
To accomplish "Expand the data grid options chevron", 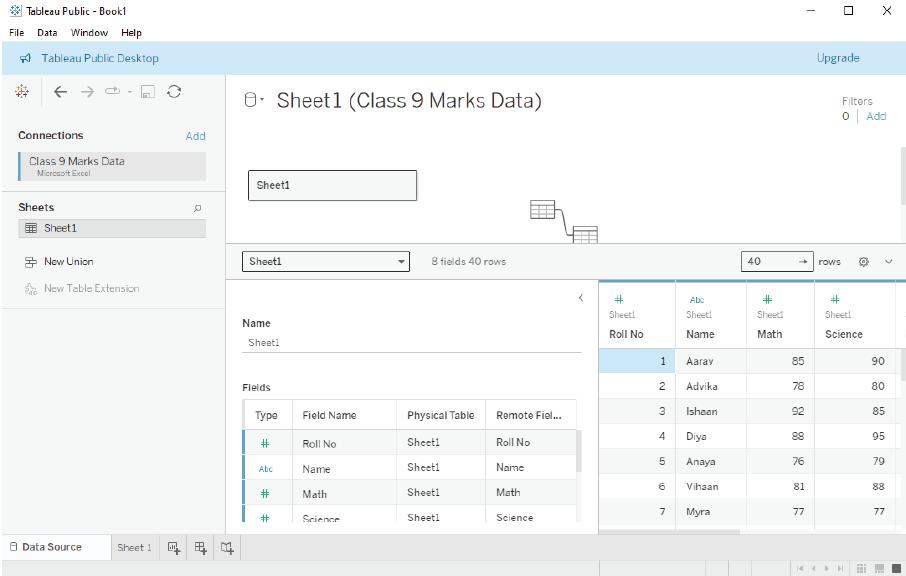I will pos(889,262).
